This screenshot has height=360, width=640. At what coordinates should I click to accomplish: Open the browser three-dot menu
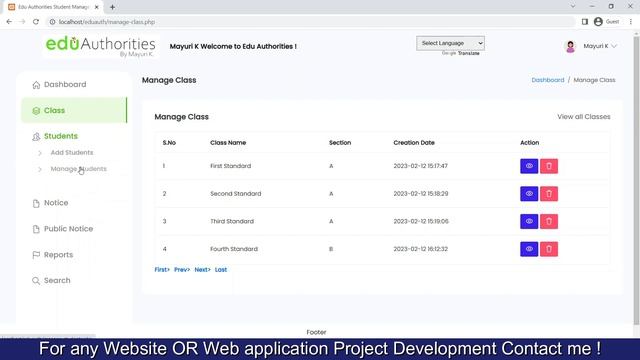(x=631, y=22)
